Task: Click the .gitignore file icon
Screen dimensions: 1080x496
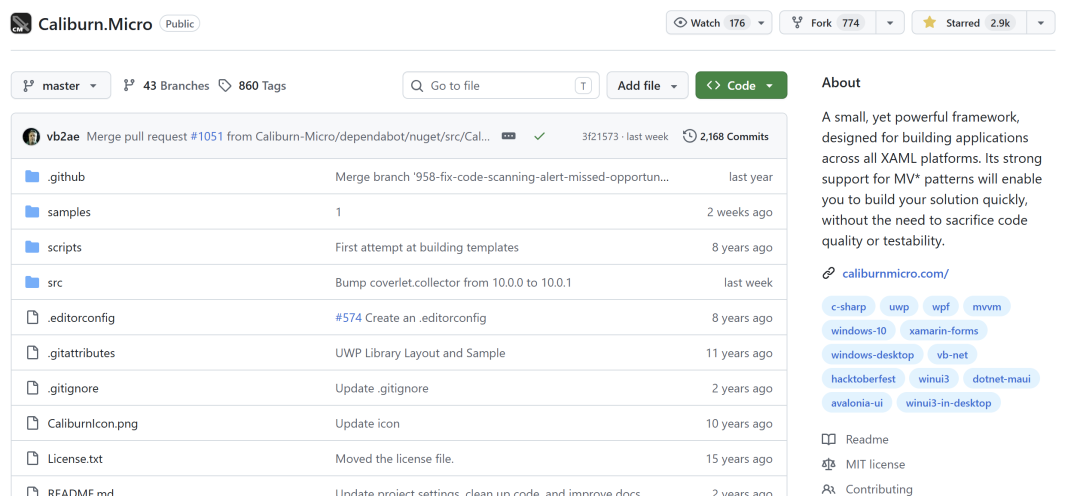Action: (32, 388)
